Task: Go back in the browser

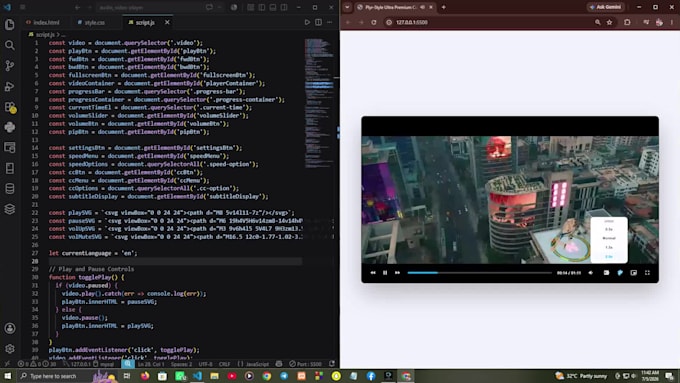Action: (x=348, y=22)
